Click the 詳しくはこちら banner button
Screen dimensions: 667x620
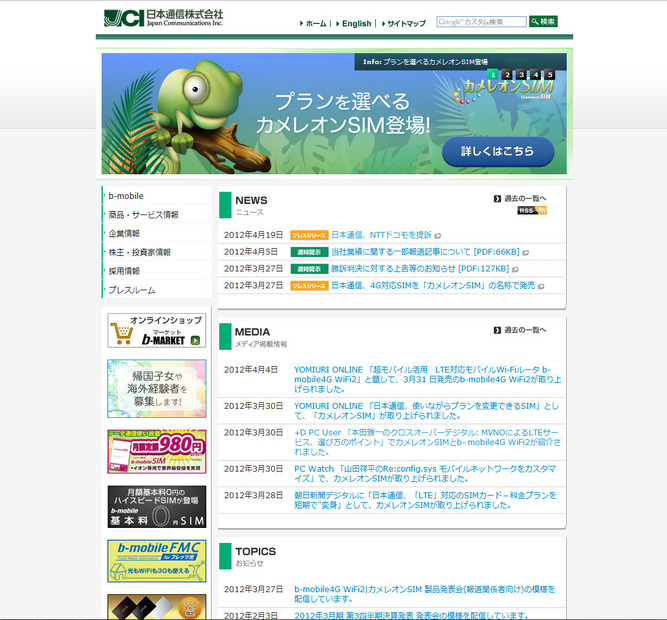tap(498, 151)
